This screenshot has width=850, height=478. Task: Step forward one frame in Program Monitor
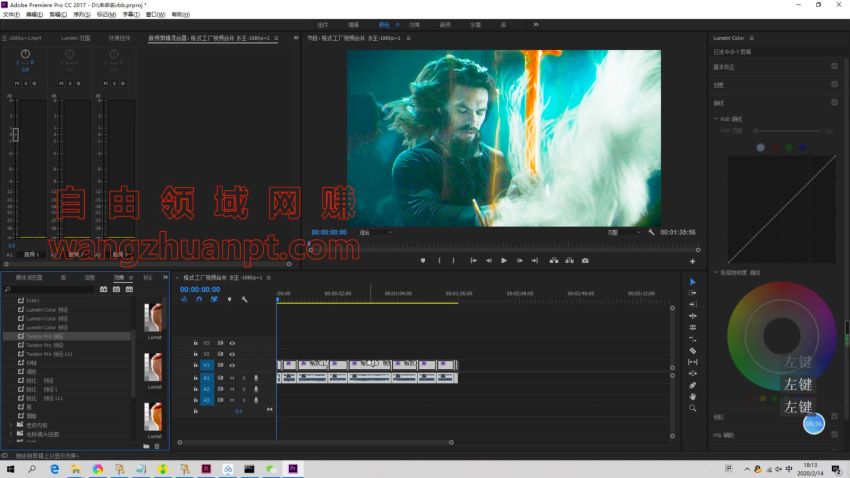point(519,261)
